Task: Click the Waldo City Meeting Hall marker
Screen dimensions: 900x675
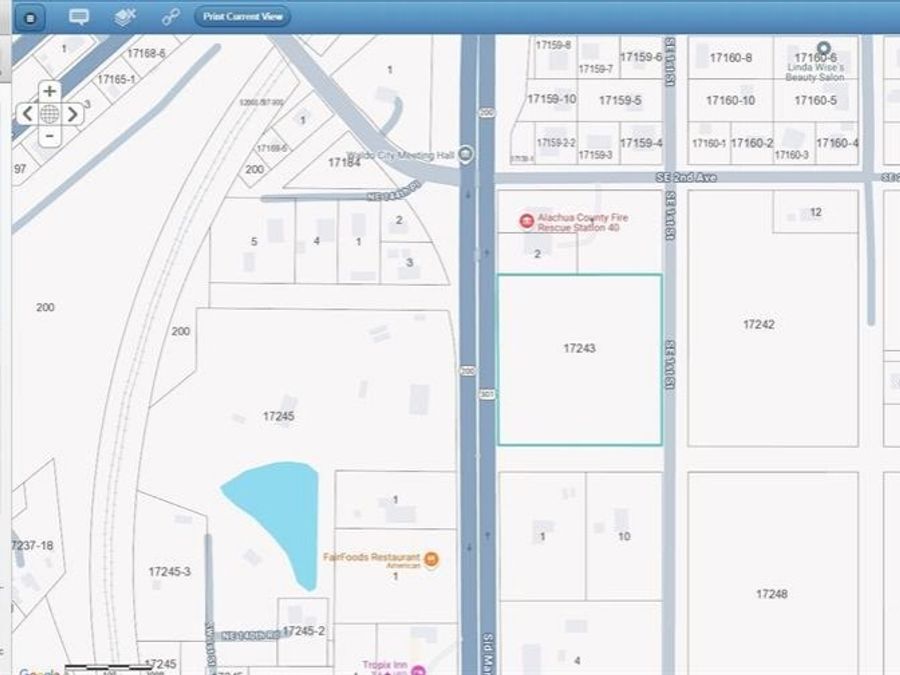Action: tap(466, 155)
